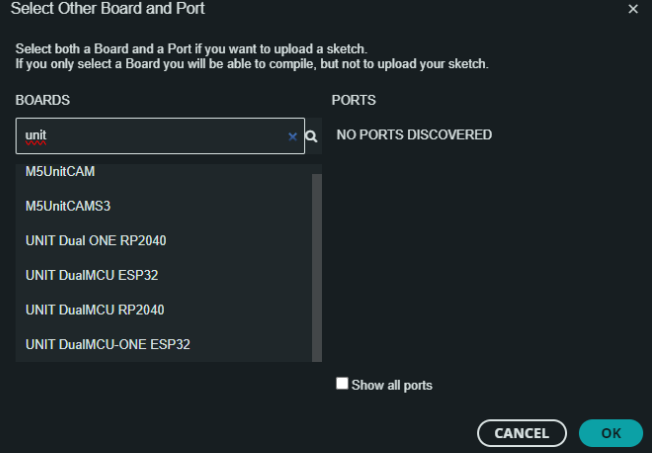Choose the UNIT DualMCU RP2040 entry
The image size is (652, 453).
coord(95,309)
